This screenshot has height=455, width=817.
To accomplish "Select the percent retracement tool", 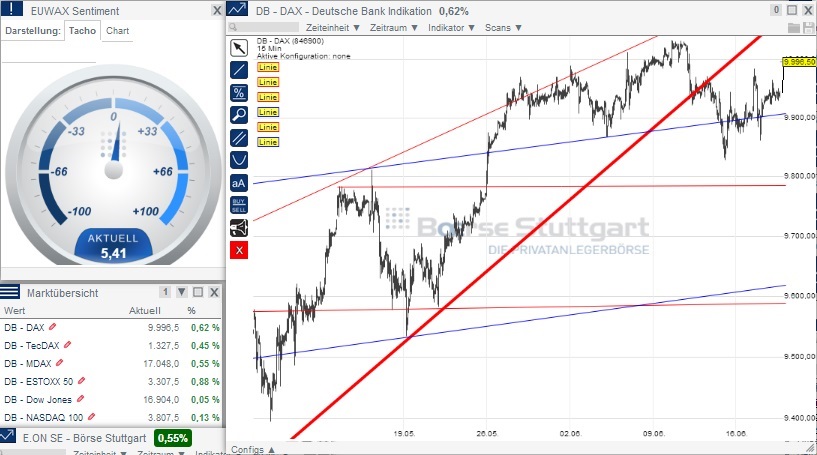I will (x=239, y=93).
